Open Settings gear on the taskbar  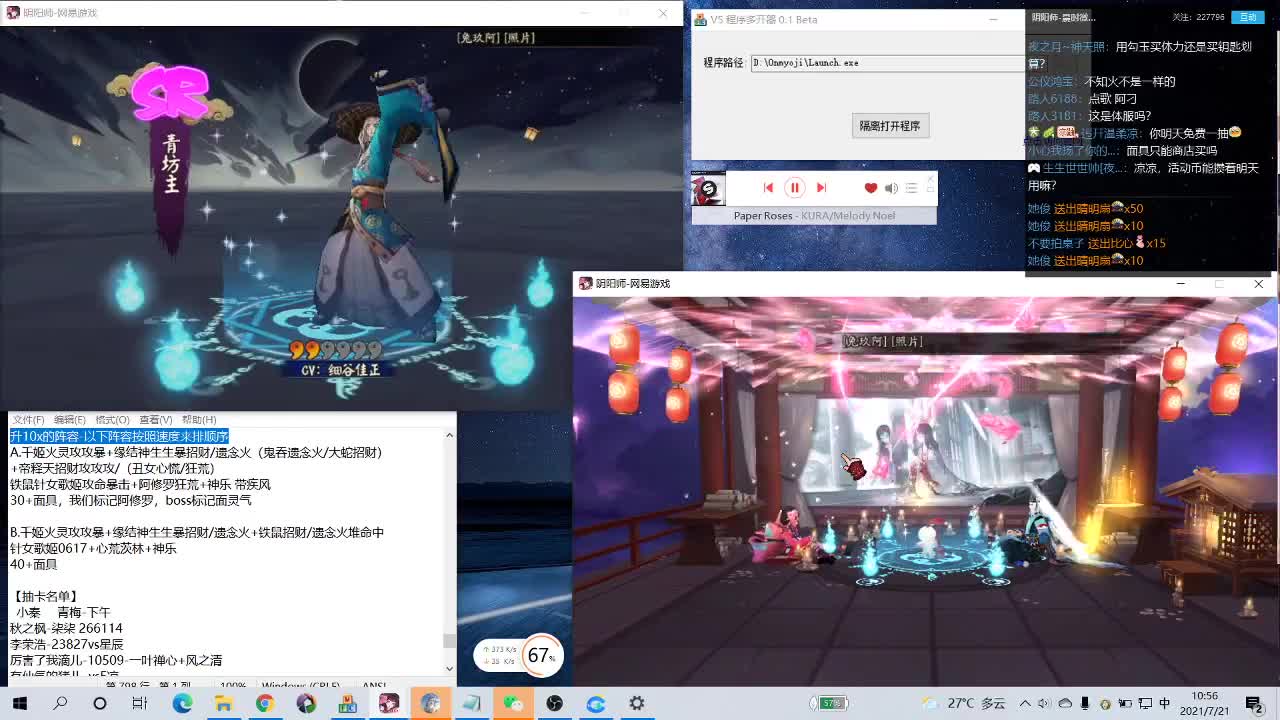[637, 703]
